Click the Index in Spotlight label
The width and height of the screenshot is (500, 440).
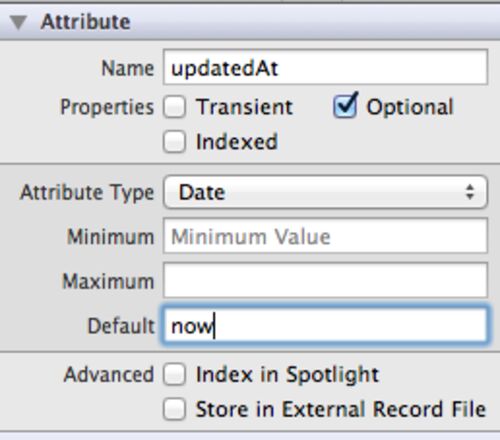pos(287,375)
